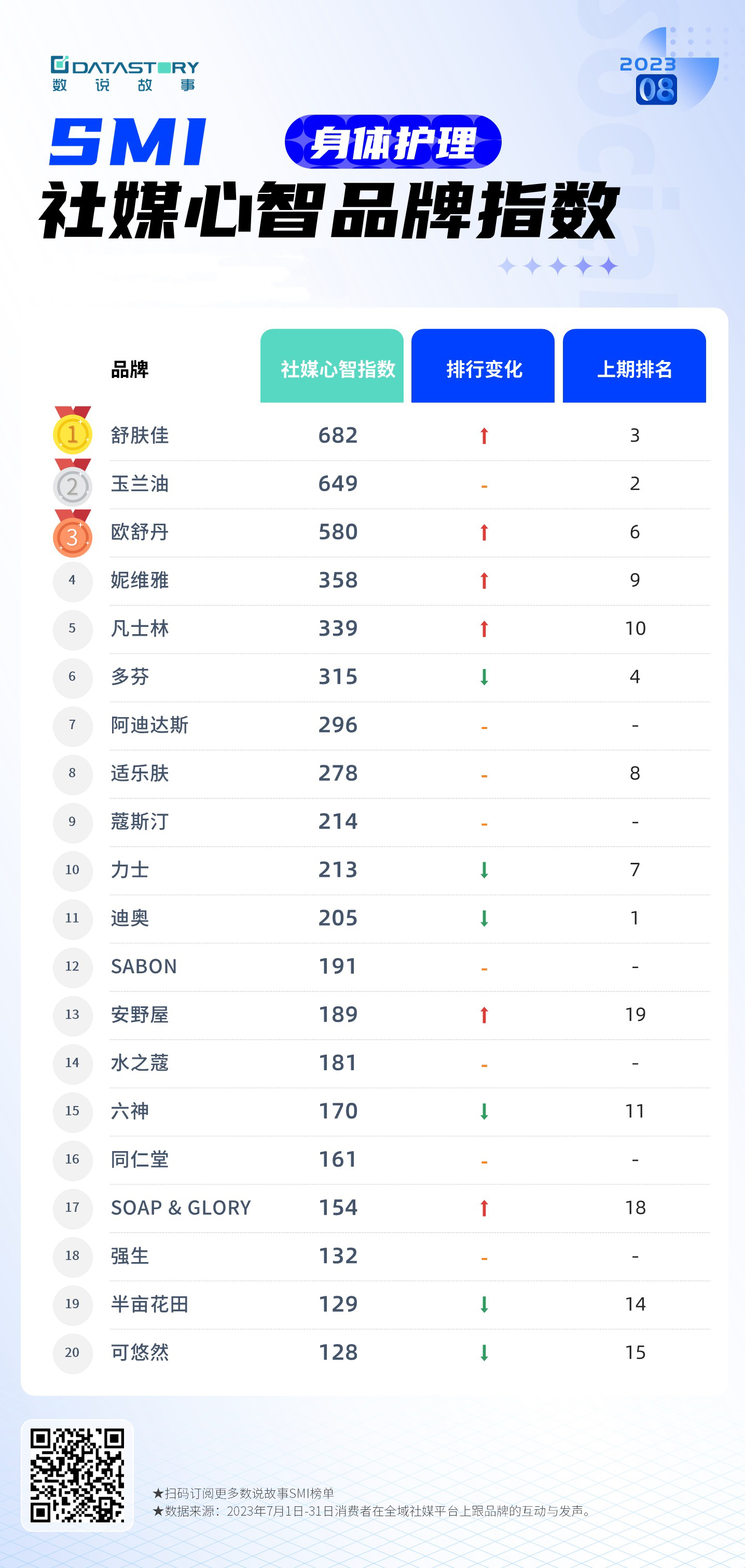This screenshot has height=1568, width=745.
Task: Click the rank 20 circle badge
Action: click(73, 1352)
